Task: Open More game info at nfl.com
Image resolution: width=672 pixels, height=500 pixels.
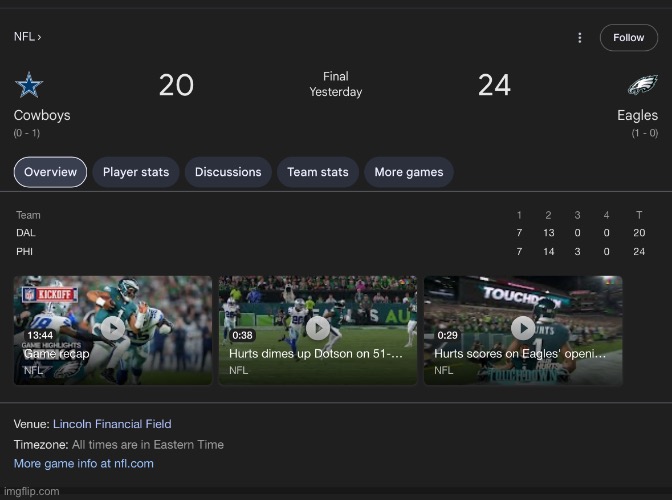Action: 84,464
